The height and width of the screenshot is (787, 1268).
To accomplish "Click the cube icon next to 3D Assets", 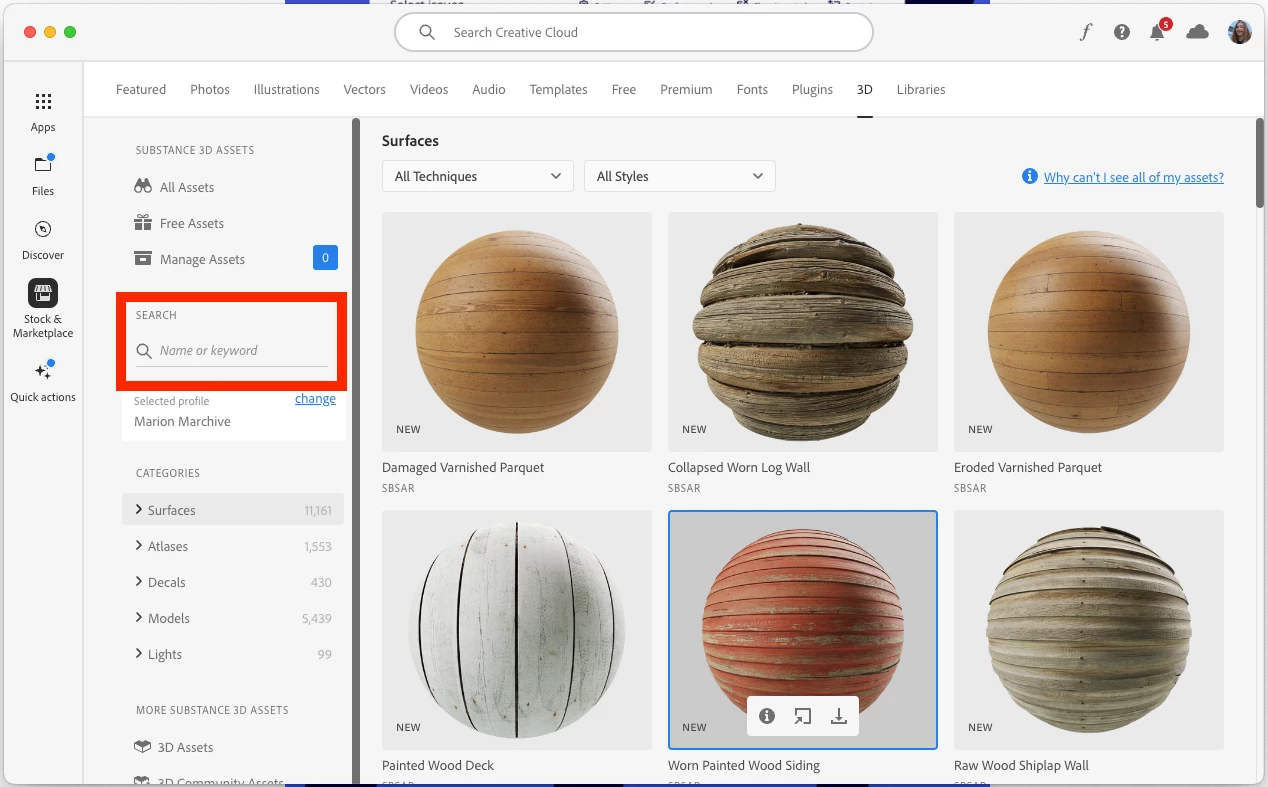I will (143, 747).
